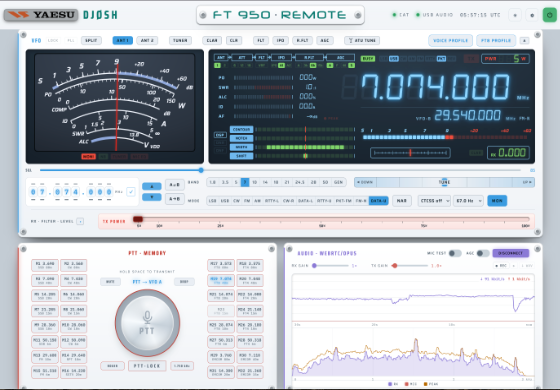This screenshot has width=560, height=390.
Task: Select DATA-U mode
Action: (x=378, y=201)
